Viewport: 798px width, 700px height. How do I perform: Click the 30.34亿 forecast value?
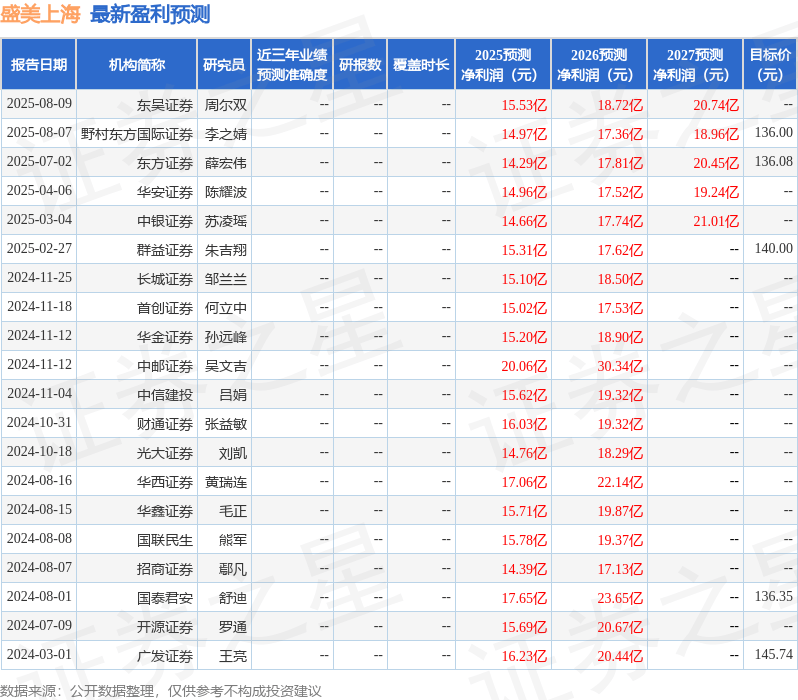(x=620, y=367)
